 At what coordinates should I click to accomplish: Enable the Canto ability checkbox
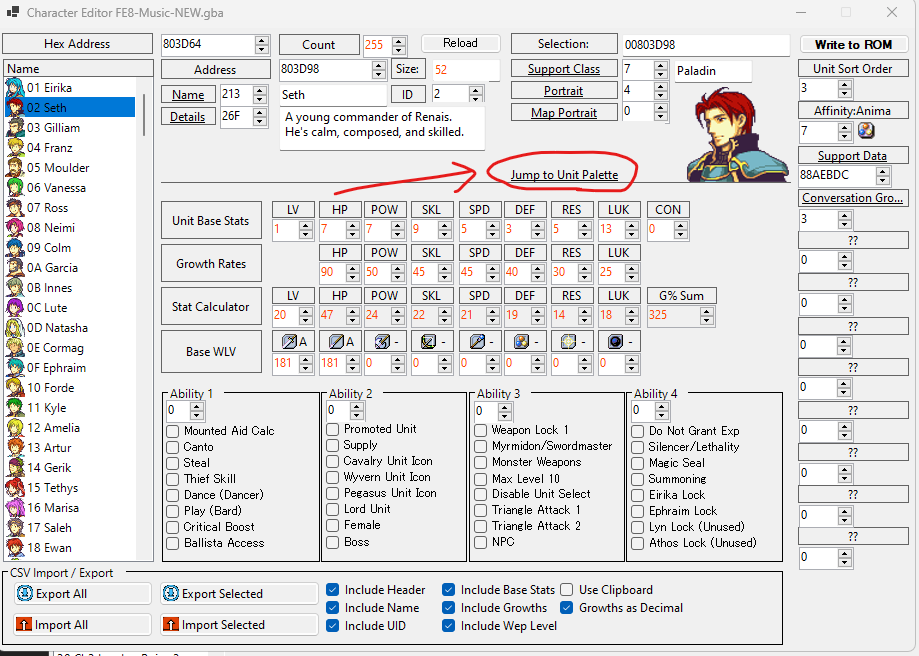pos(174,447)
